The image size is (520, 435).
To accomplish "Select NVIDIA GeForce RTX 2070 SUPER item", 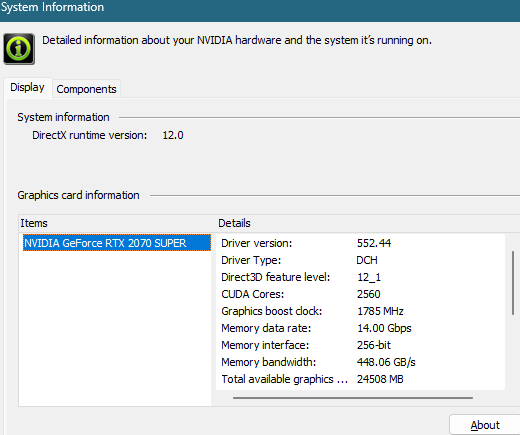I will click(117, 243).
